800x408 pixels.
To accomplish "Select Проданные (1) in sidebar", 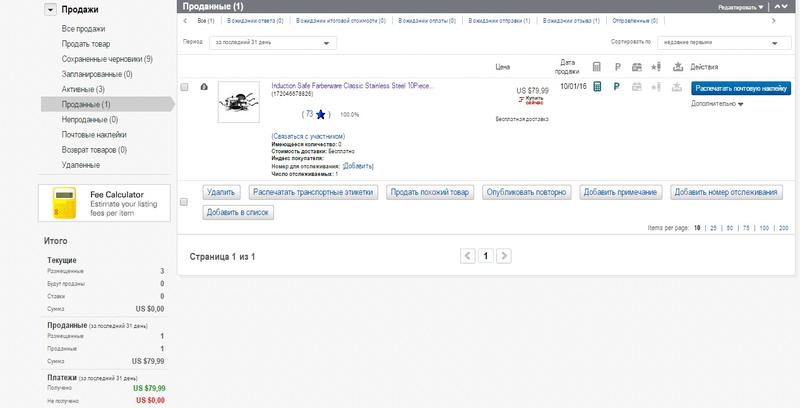I will (x=86, y=105).
